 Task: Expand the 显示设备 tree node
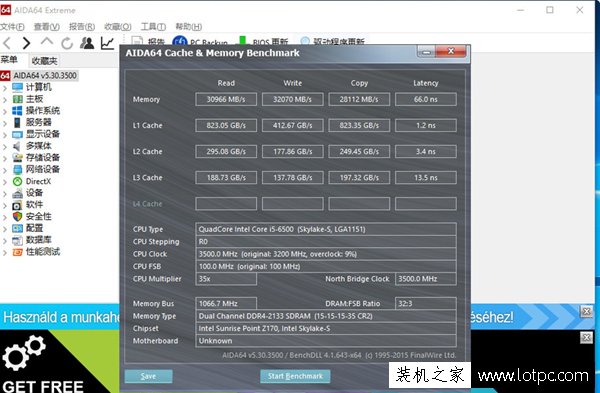pos(5,135)
